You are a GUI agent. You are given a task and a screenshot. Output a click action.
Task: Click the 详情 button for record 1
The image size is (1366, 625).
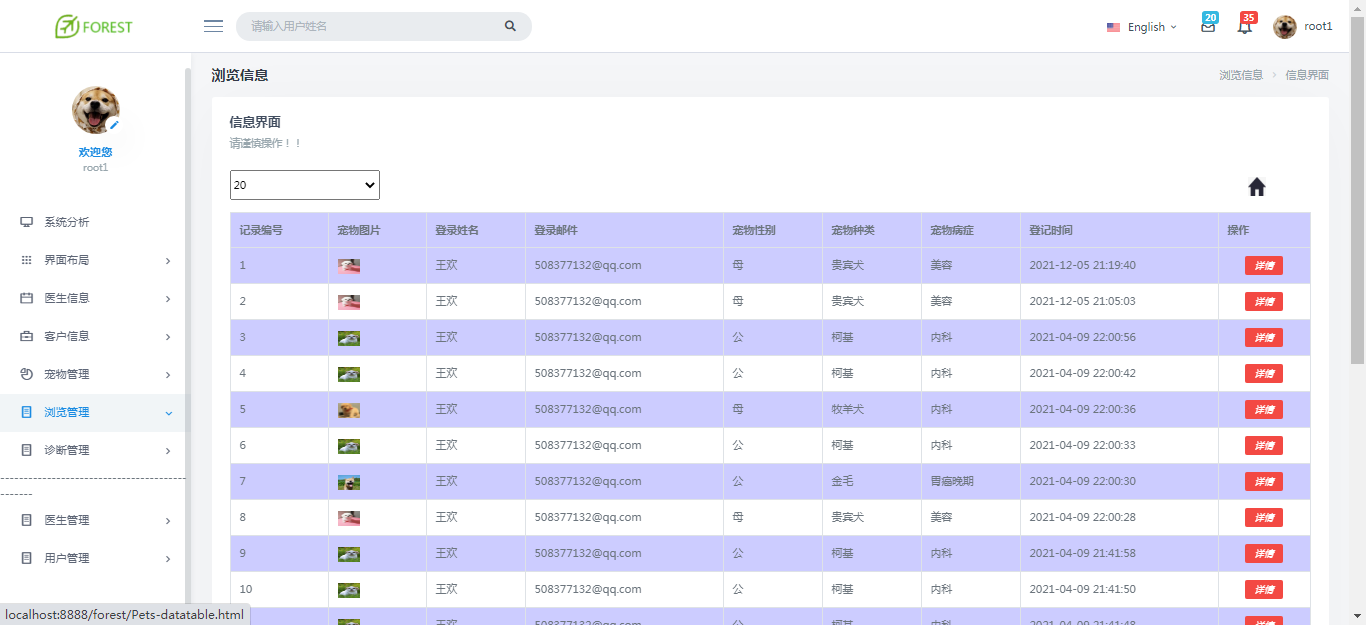click(1263, 266)
